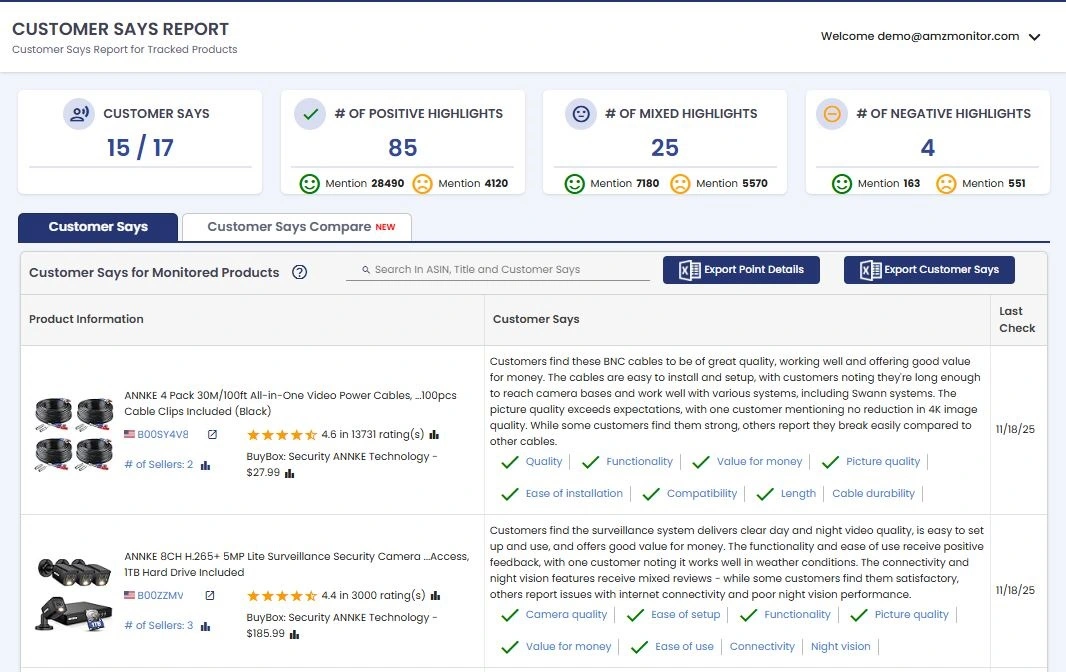Select the Customer Says tab
The width and height of the screenshot is (1066, 672).
pos(98,227)
